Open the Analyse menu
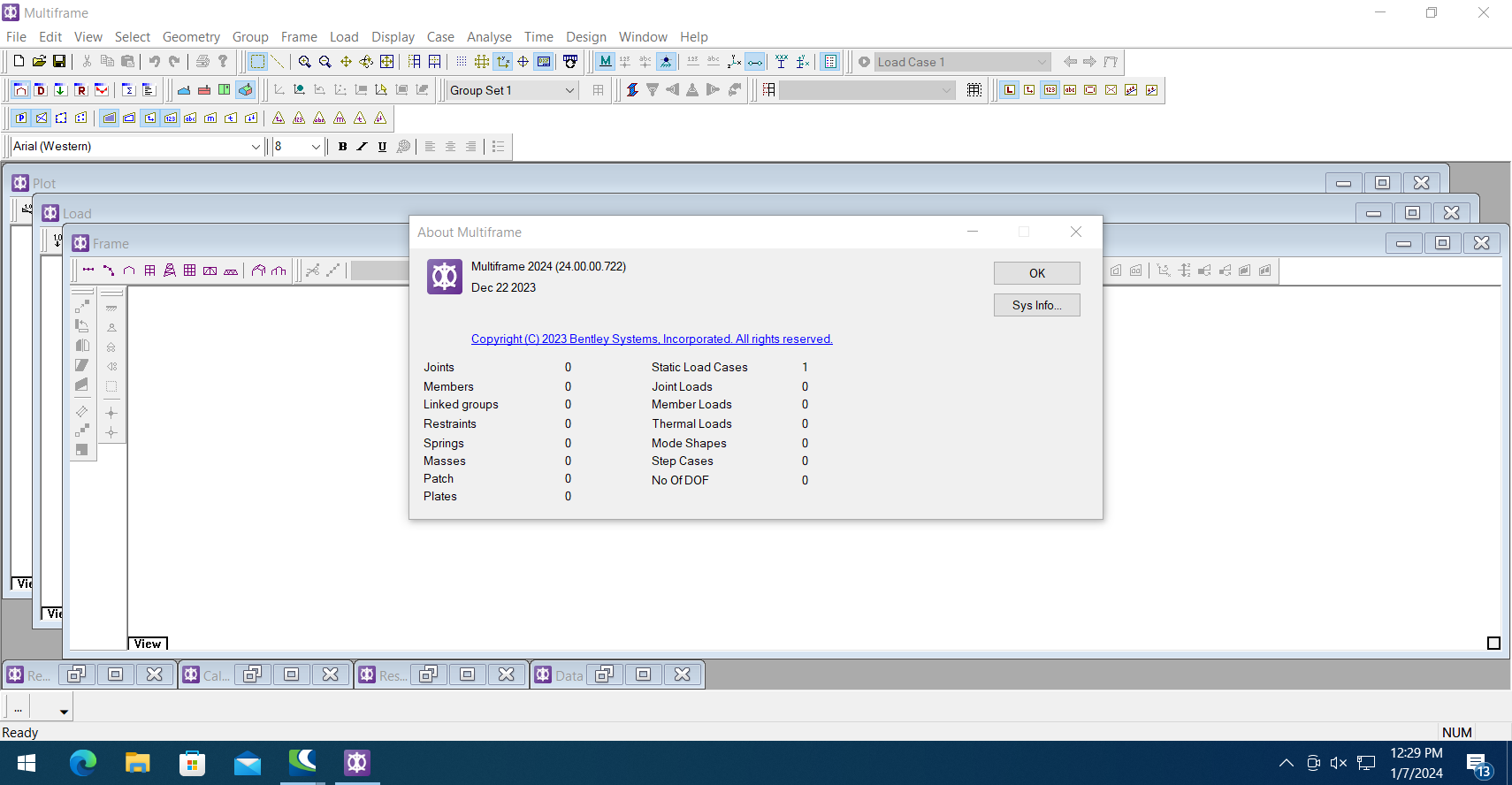Image resolution: width=1512 pixels, height=785 pixels. 489,37
